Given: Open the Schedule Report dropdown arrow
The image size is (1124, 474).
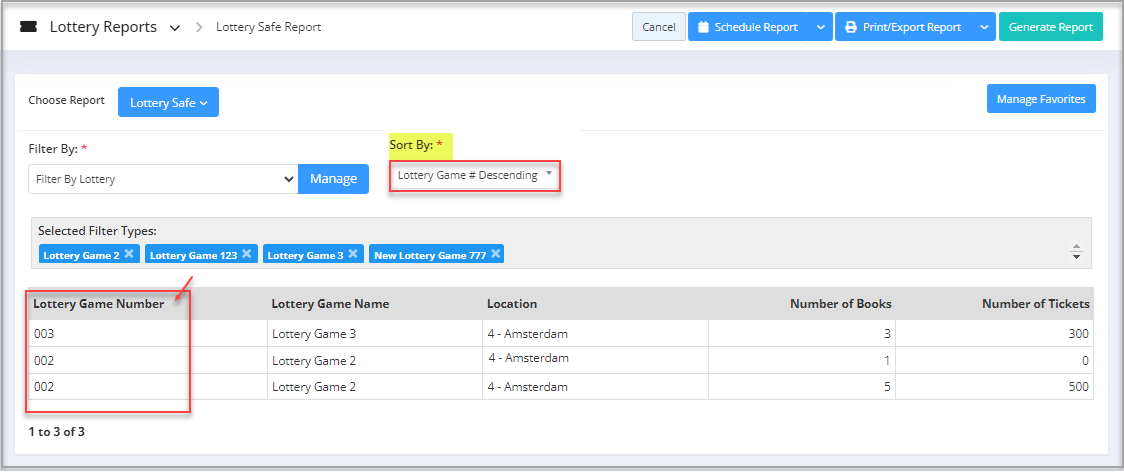Looking at the screenshot, I should 820,27.
